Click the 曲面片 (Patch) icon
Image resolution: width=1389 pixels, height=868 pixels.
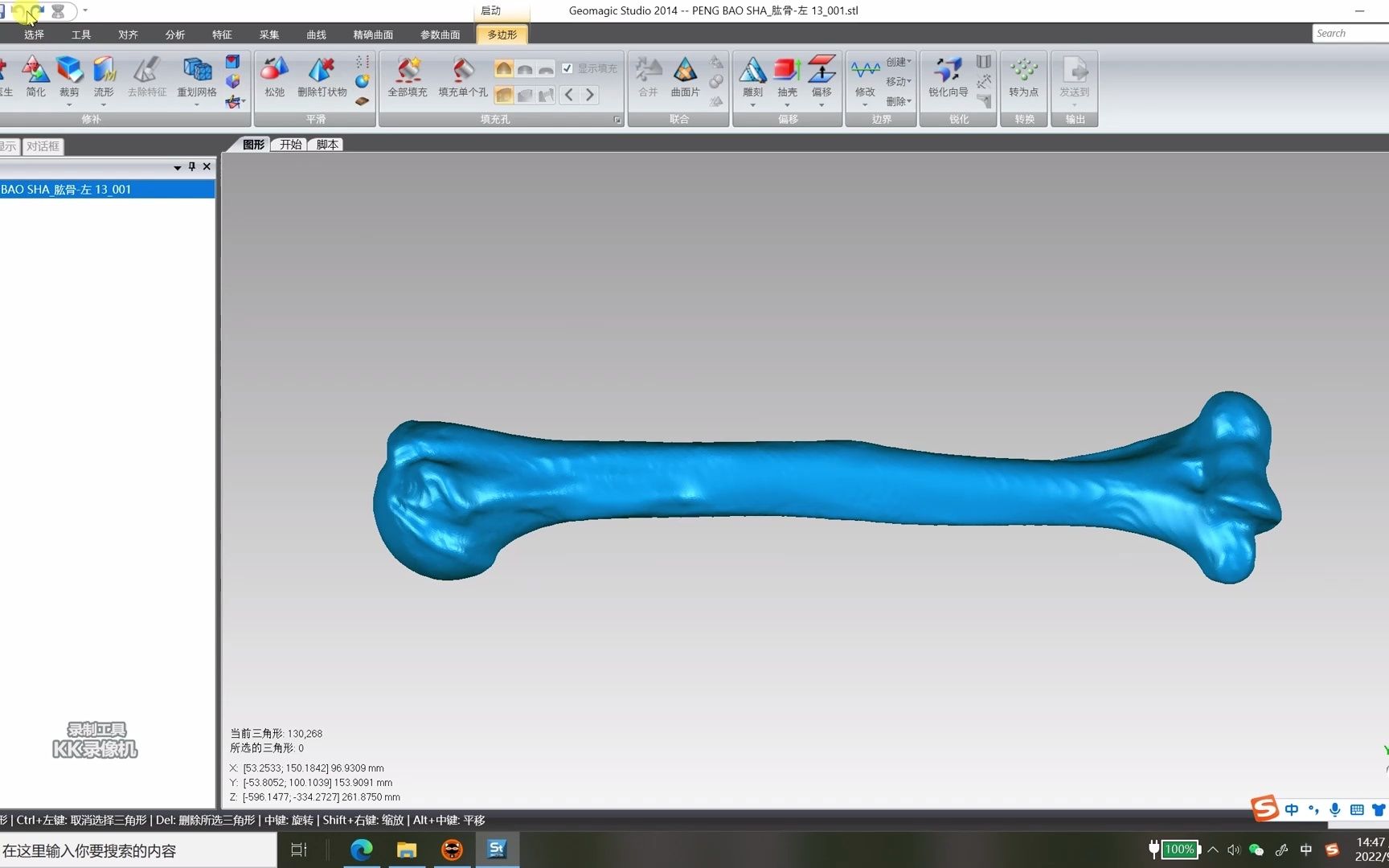click(x=685, y=71)
